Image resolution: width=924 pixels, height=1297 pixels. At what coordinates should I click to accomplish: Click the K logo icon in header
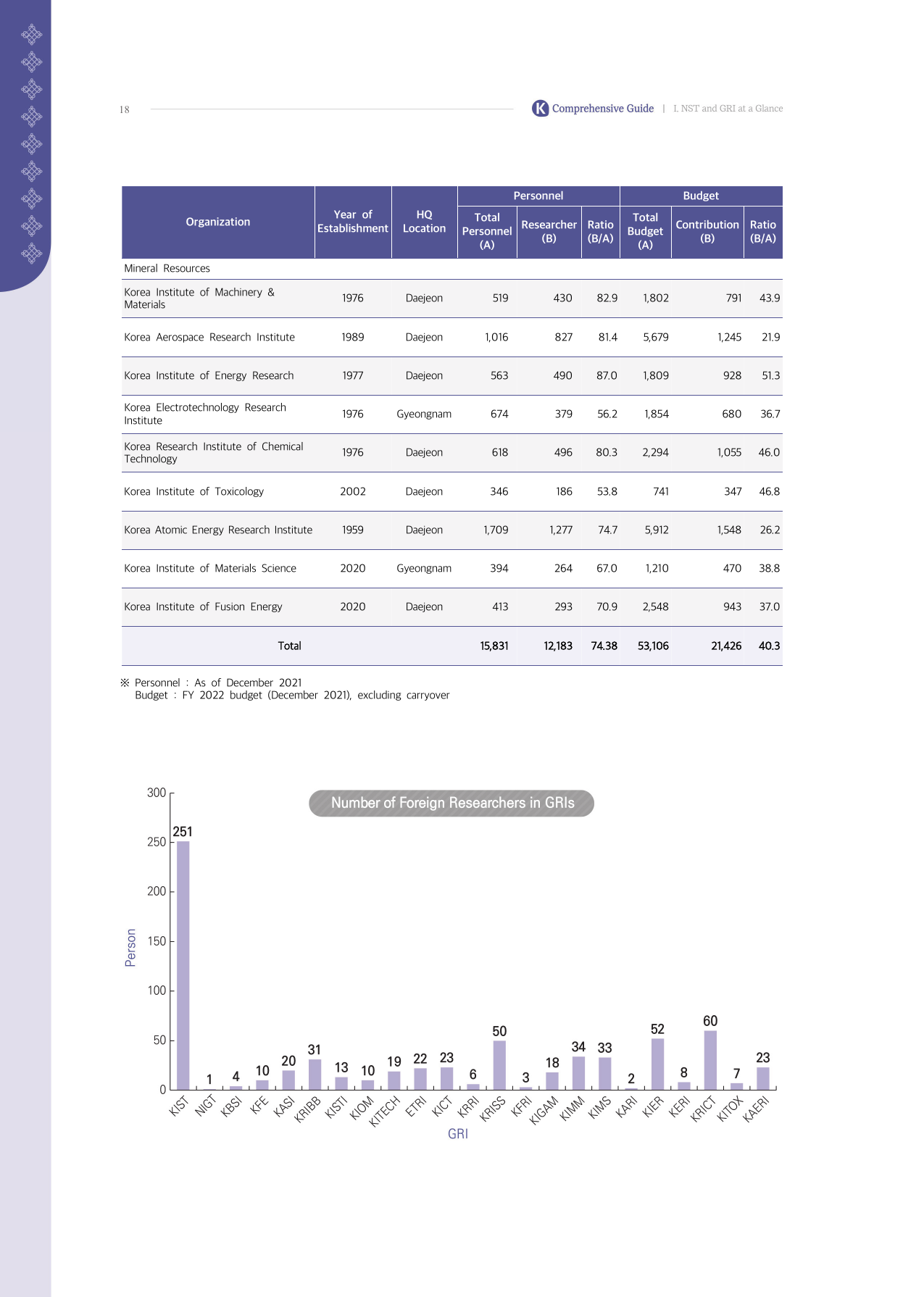(x=540, y=109)
